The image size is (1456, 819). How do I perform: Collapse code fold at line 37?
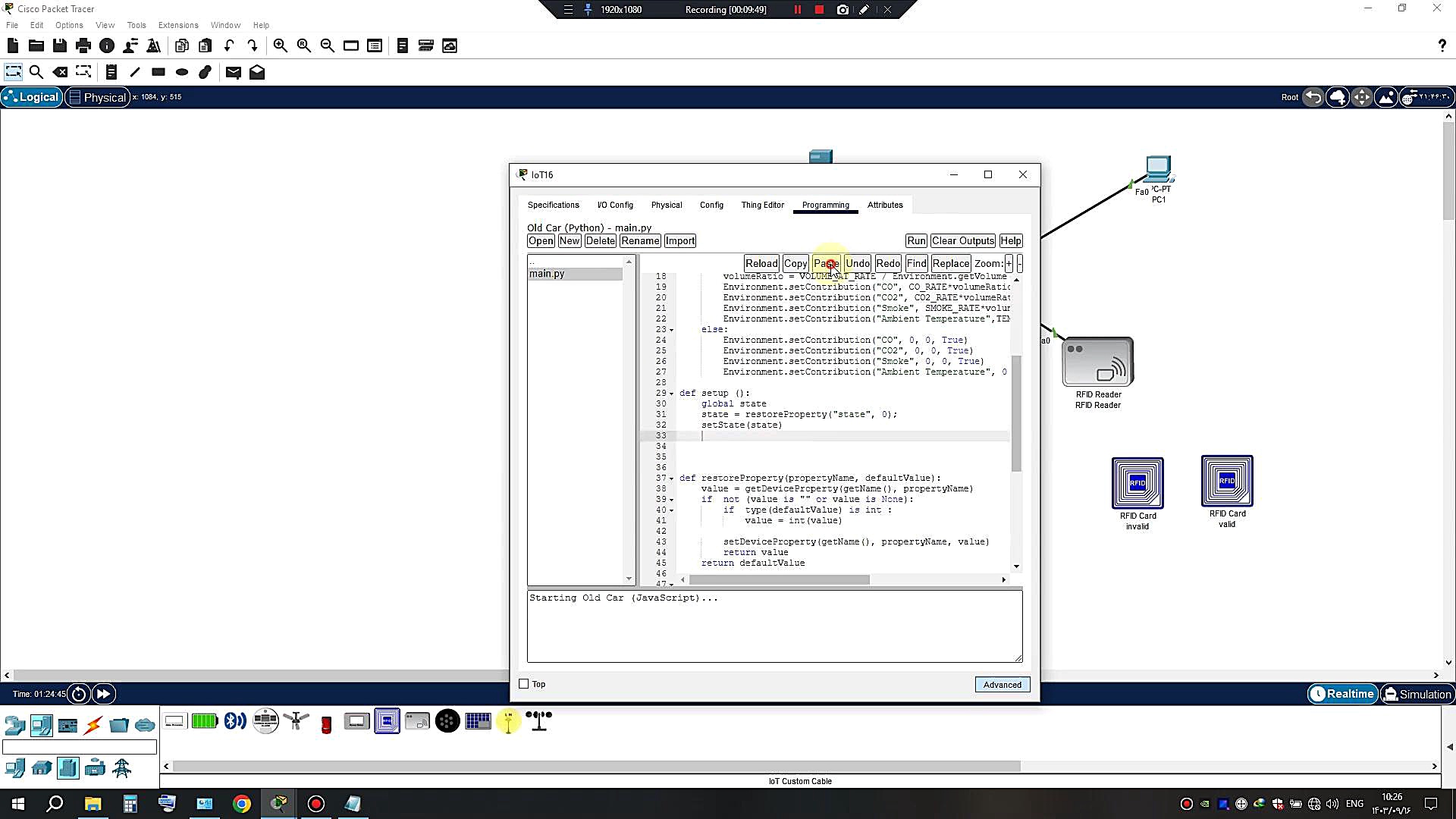pyautogui.click(x=671, y=479)
